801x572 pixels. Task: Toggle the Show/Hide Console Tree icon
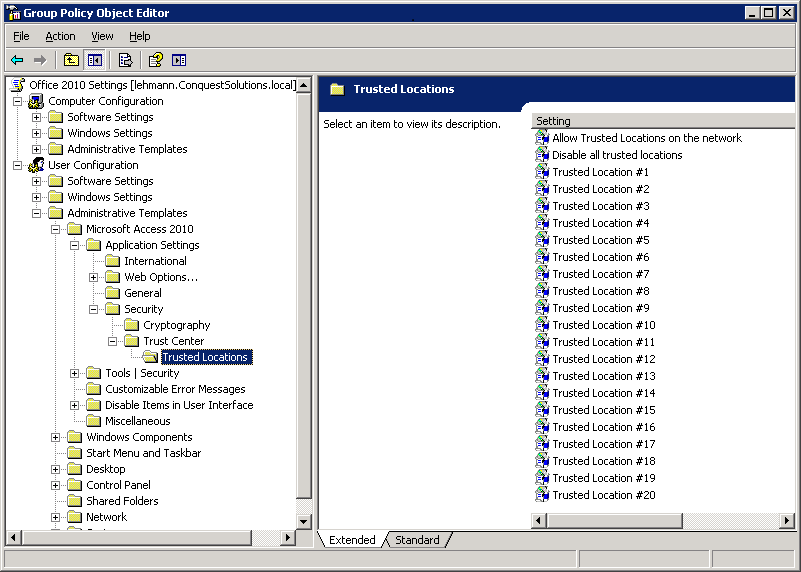pyautogui.click(x=95, y=60)
